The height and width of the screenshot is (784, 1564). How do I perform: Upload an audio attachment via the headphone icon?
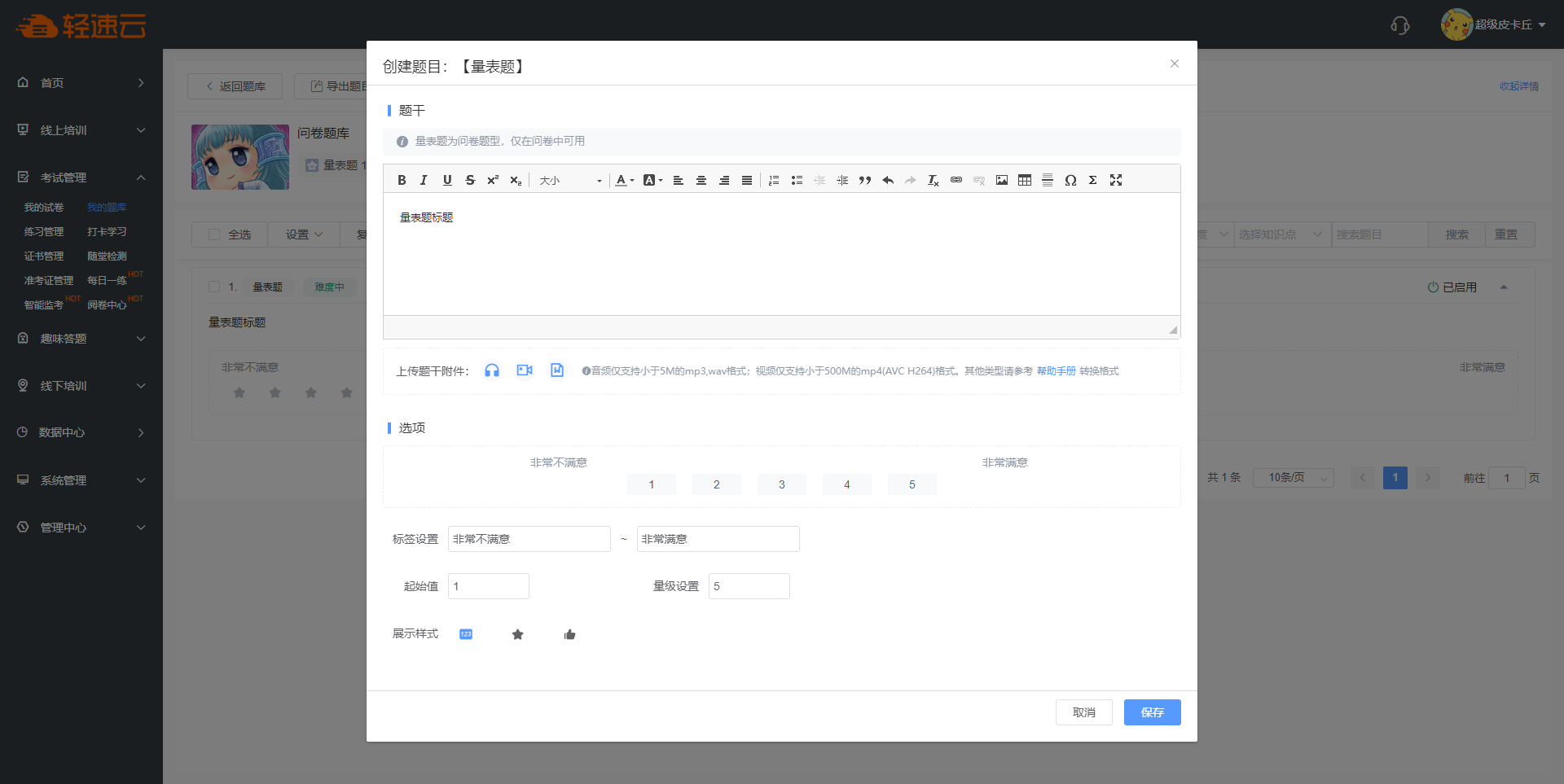(x=492, y=370)
